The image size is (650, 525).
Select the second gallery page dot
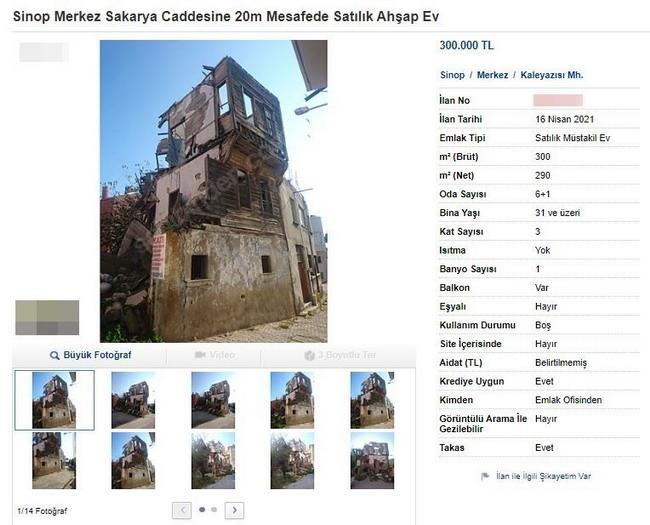click(214, 510)
